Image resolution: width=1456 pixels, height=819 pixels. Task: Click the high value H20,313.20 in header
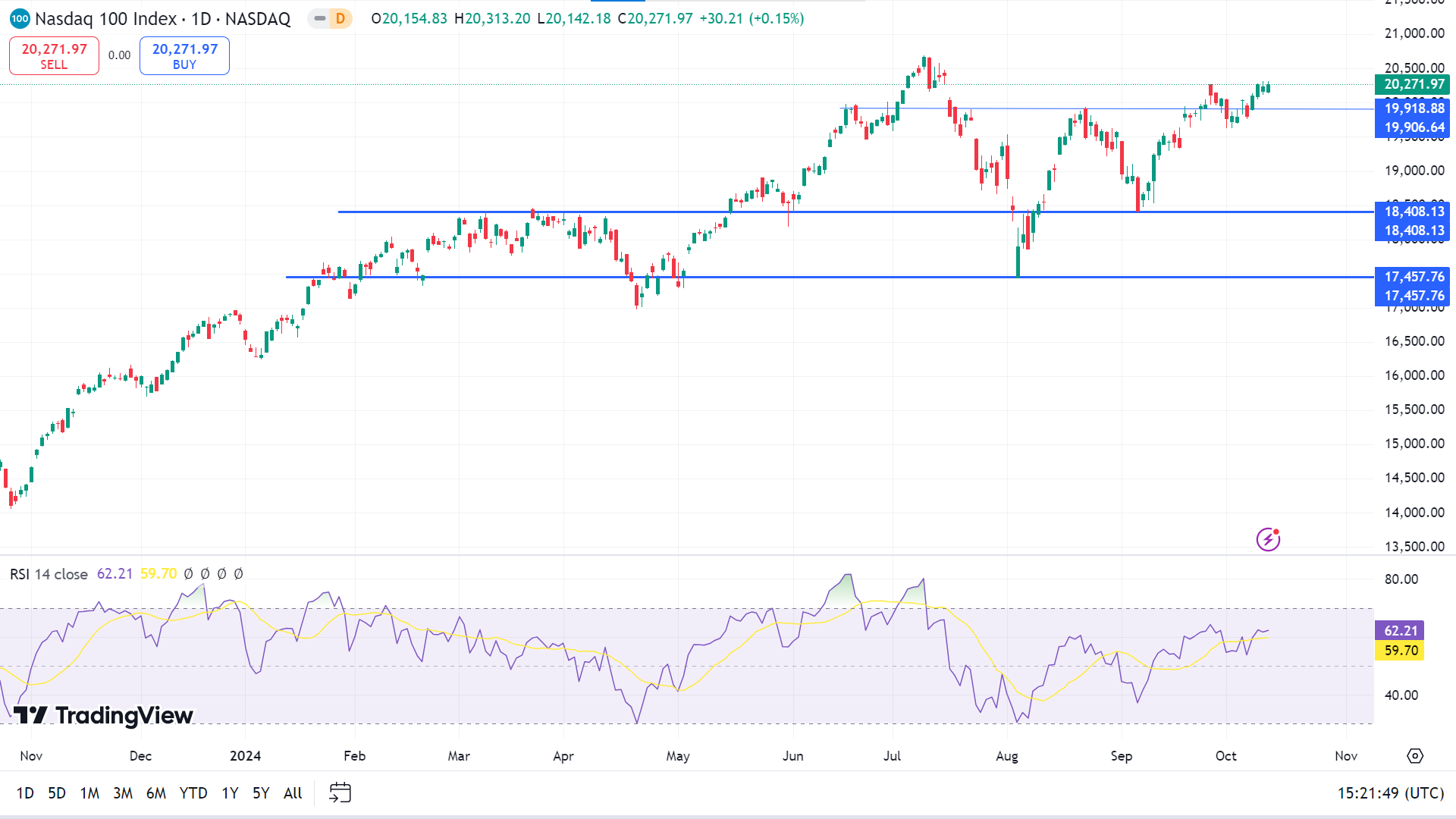[492, 18]
